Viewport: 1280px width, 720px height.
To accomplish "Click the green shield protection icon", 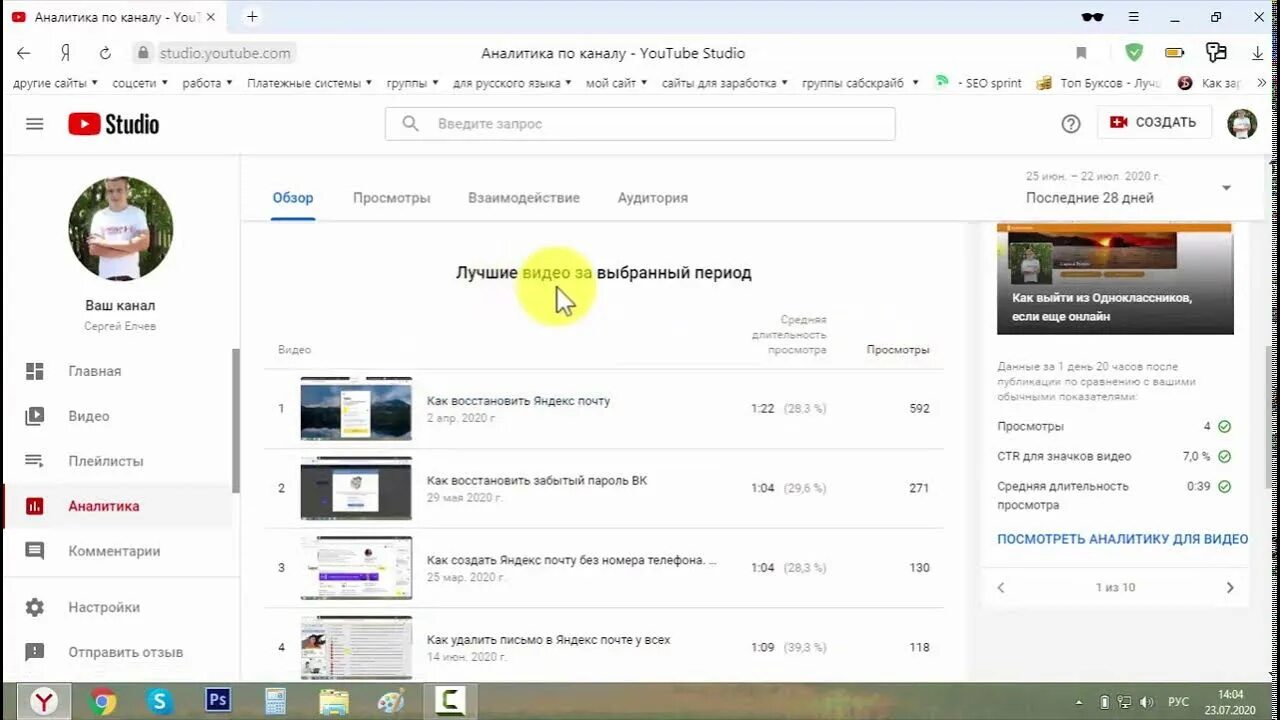I will coord(1134,52).
